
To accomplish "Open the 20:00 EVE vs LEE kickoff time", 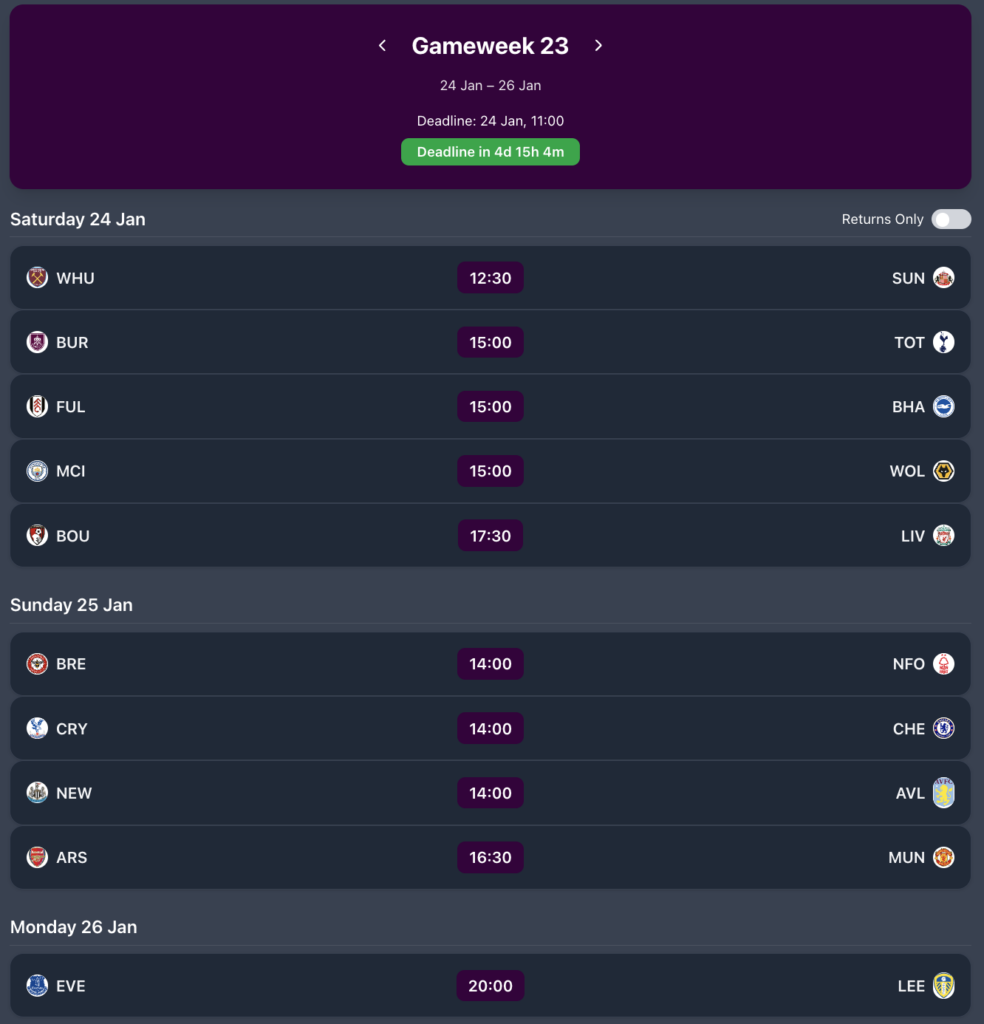I will tap(490, 985).
